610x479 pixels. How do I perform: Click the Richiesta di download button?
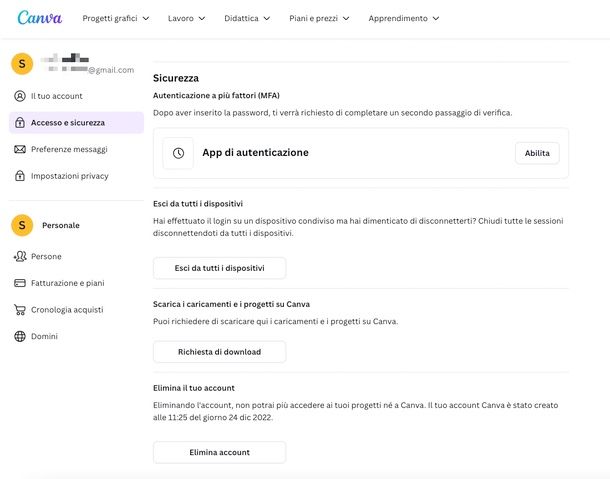point(219,352)
